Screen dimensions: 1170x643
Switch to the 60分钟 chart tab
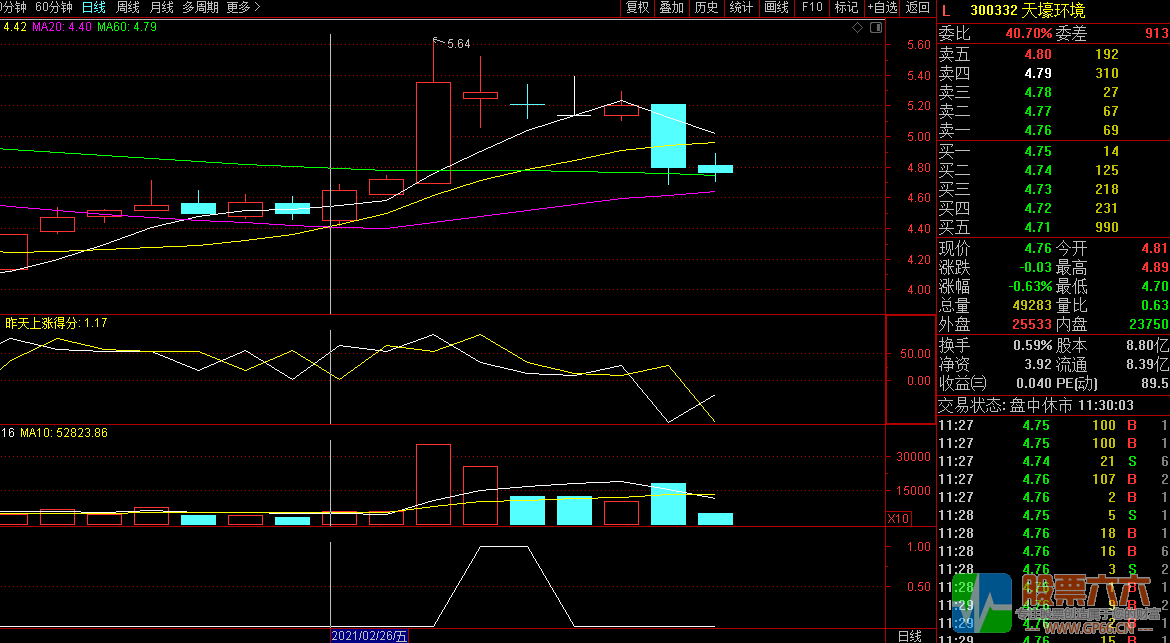coord(54,8)
